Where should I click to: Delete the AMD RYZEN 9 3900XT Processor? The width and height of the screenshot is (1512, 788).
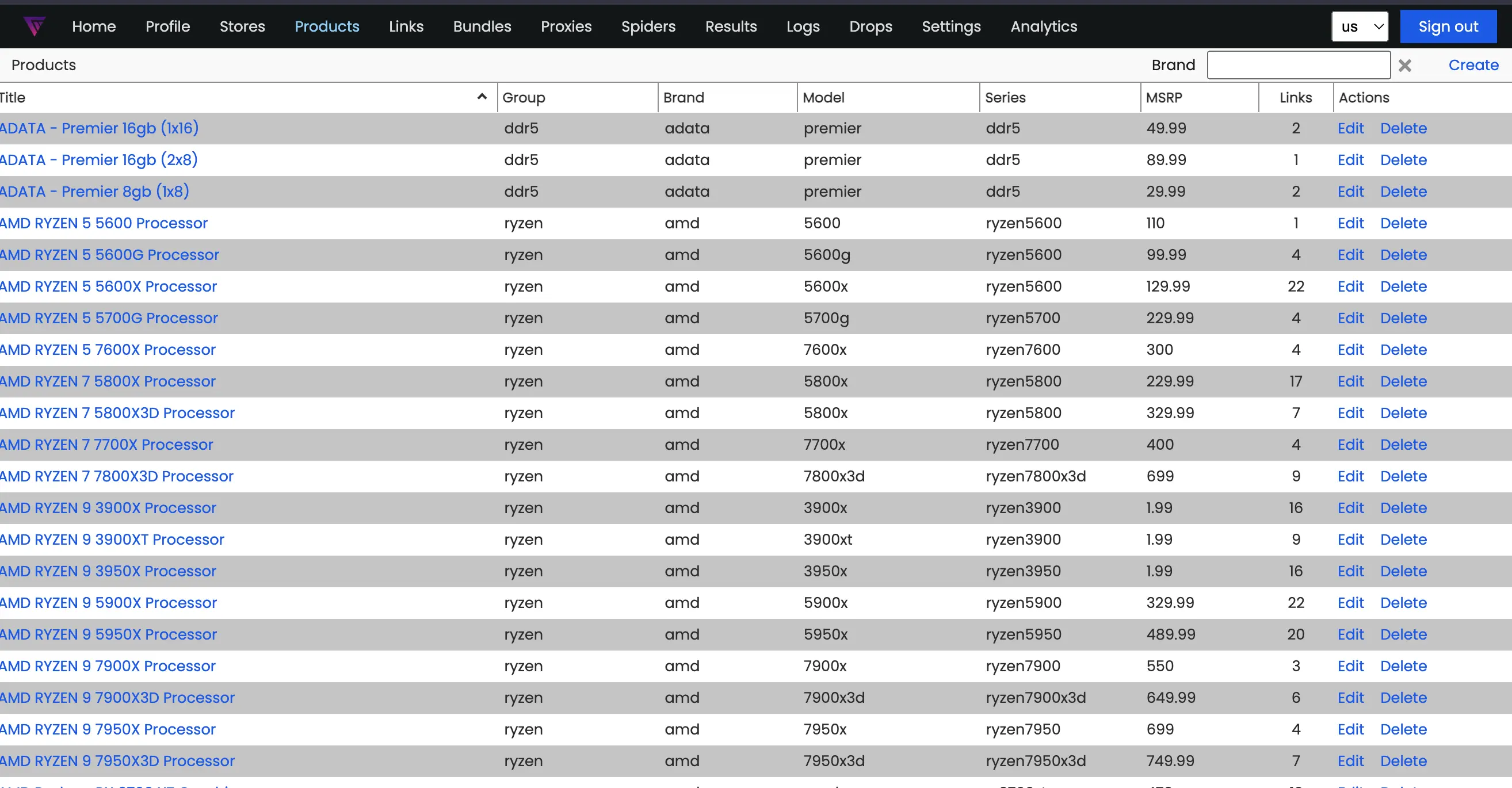click(1403, 540)
